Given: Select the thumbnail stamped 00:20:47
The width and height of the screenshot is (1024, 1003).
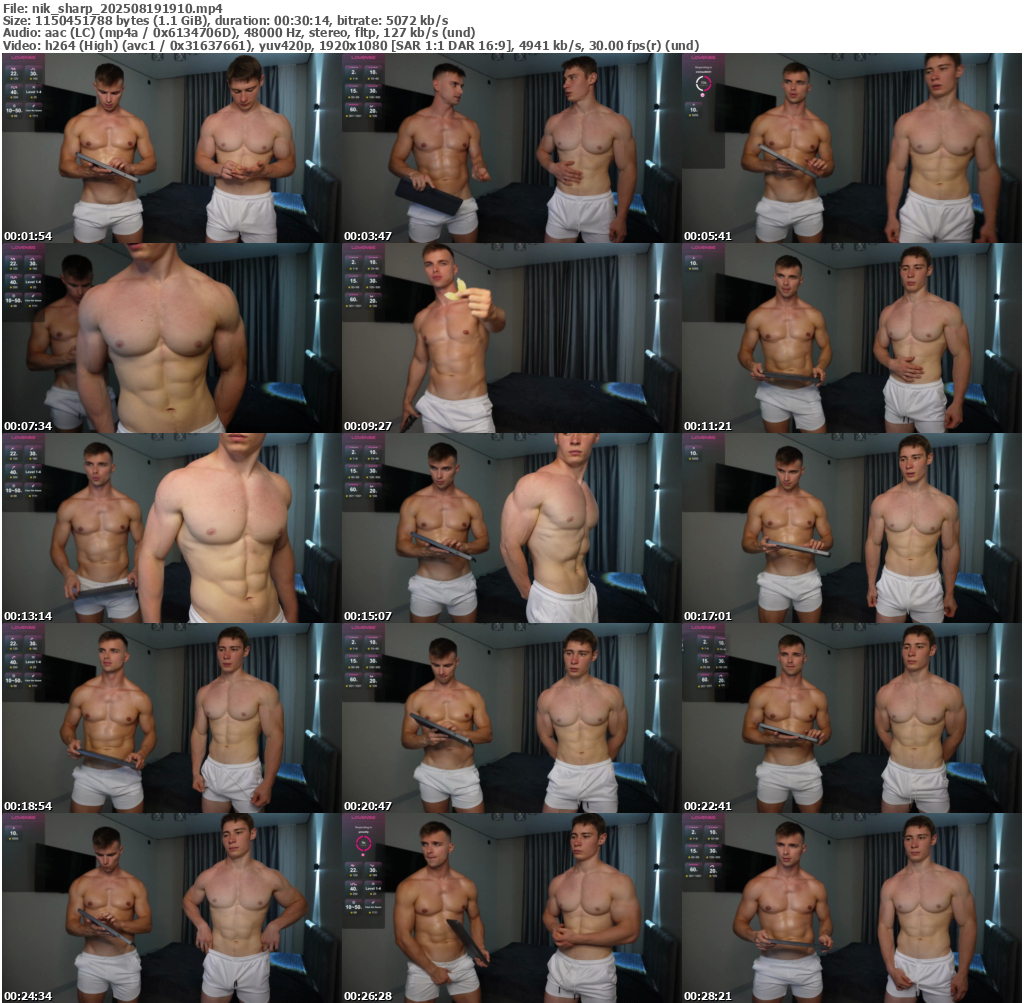Looking at the screenshot, I should point(511,718).
